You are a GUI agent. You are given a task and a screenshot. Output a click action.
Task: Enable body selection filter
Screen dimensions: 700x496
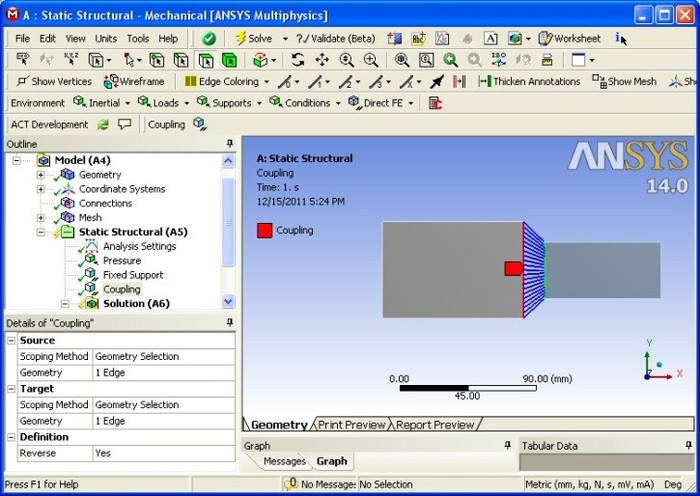(x=229, y=60)
